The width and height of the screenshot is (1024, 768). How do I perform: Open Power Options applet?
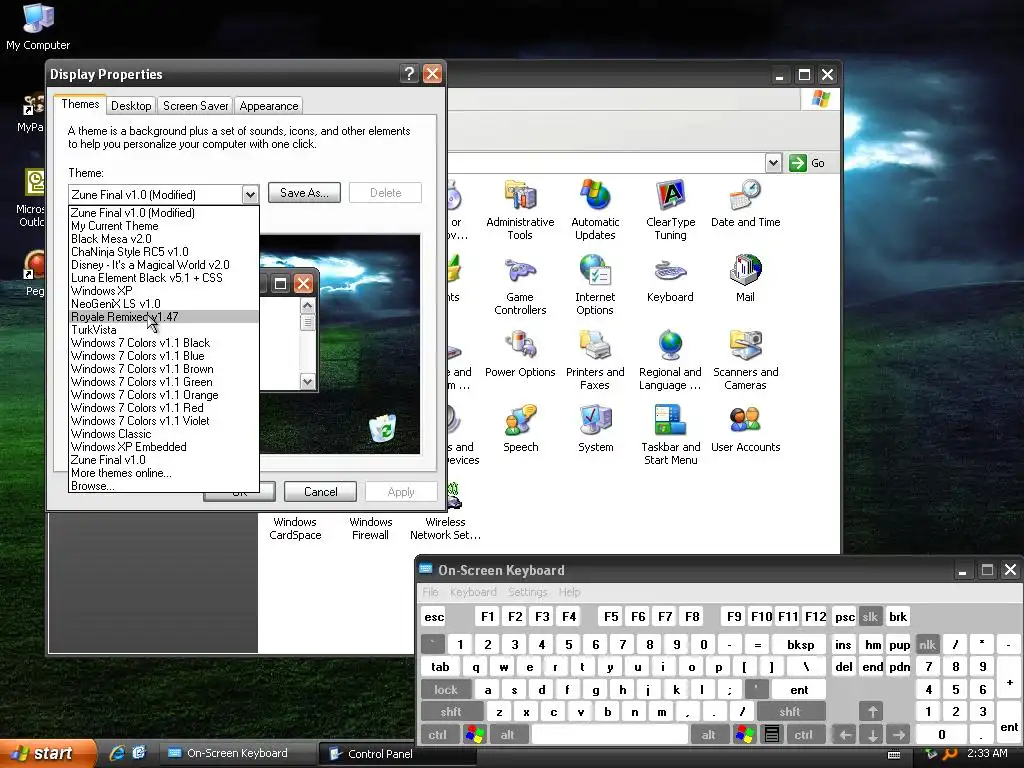coord(520,354)
